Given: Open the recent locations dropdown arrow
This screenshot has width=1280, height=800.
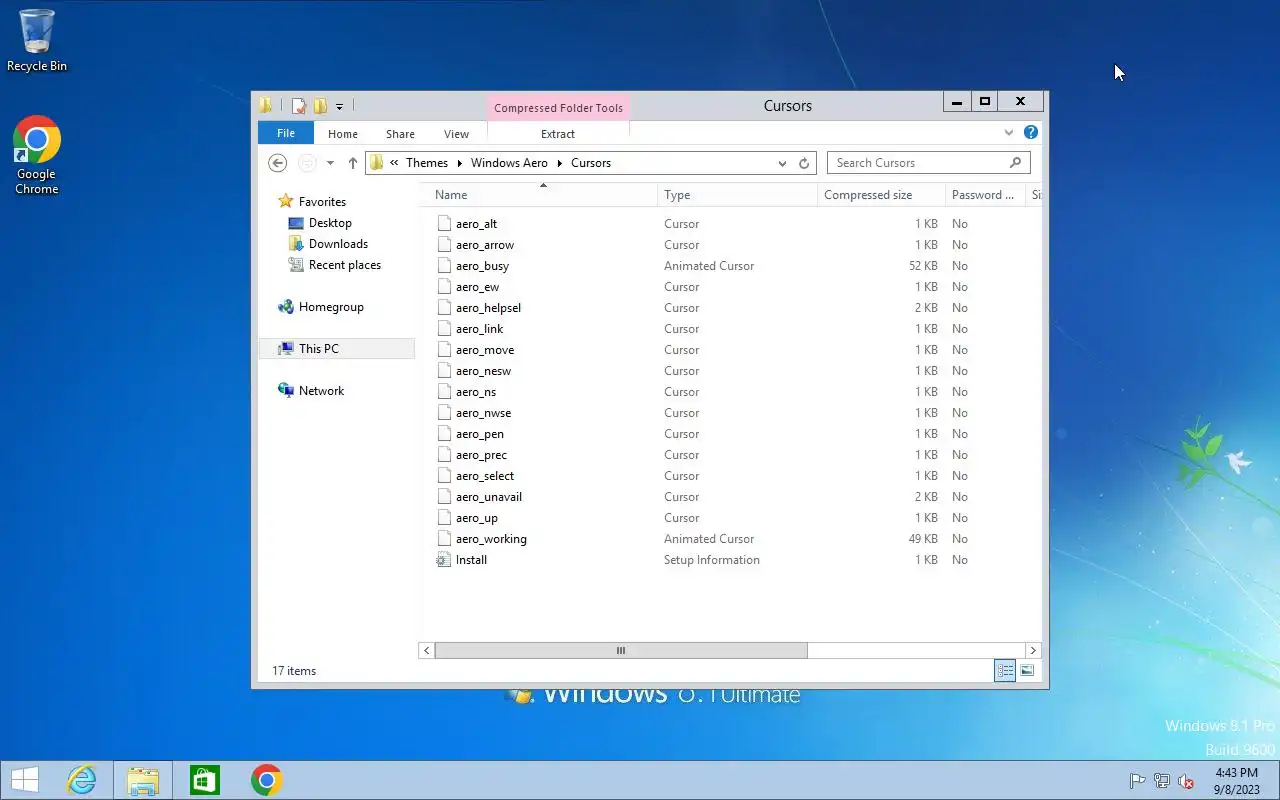Looking at the screenshot, I should pyautogui.click(x=330, y=163).
